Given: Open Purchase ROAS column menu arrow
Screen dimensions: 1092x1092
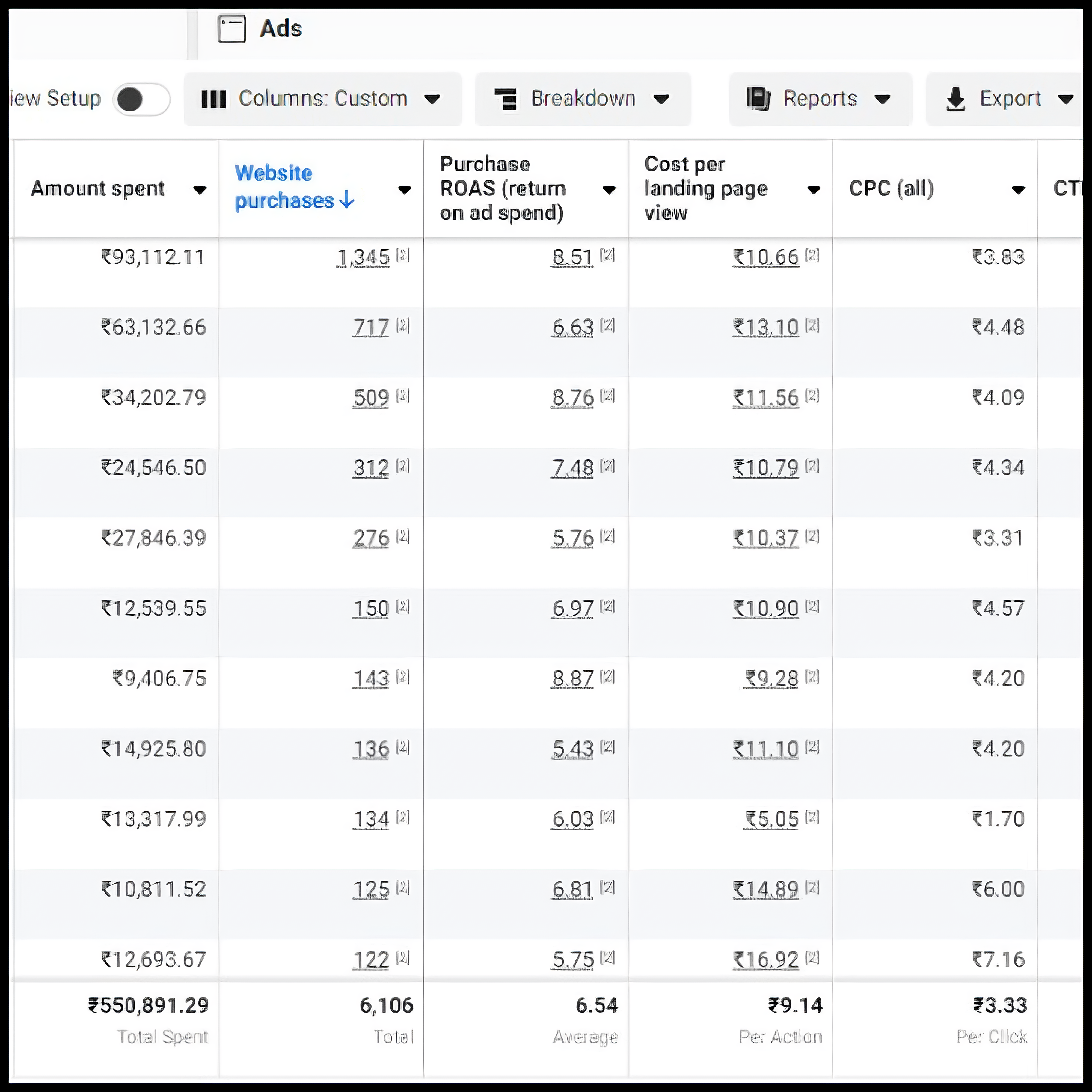Looking at the screenshot, I should coord(609,190).
